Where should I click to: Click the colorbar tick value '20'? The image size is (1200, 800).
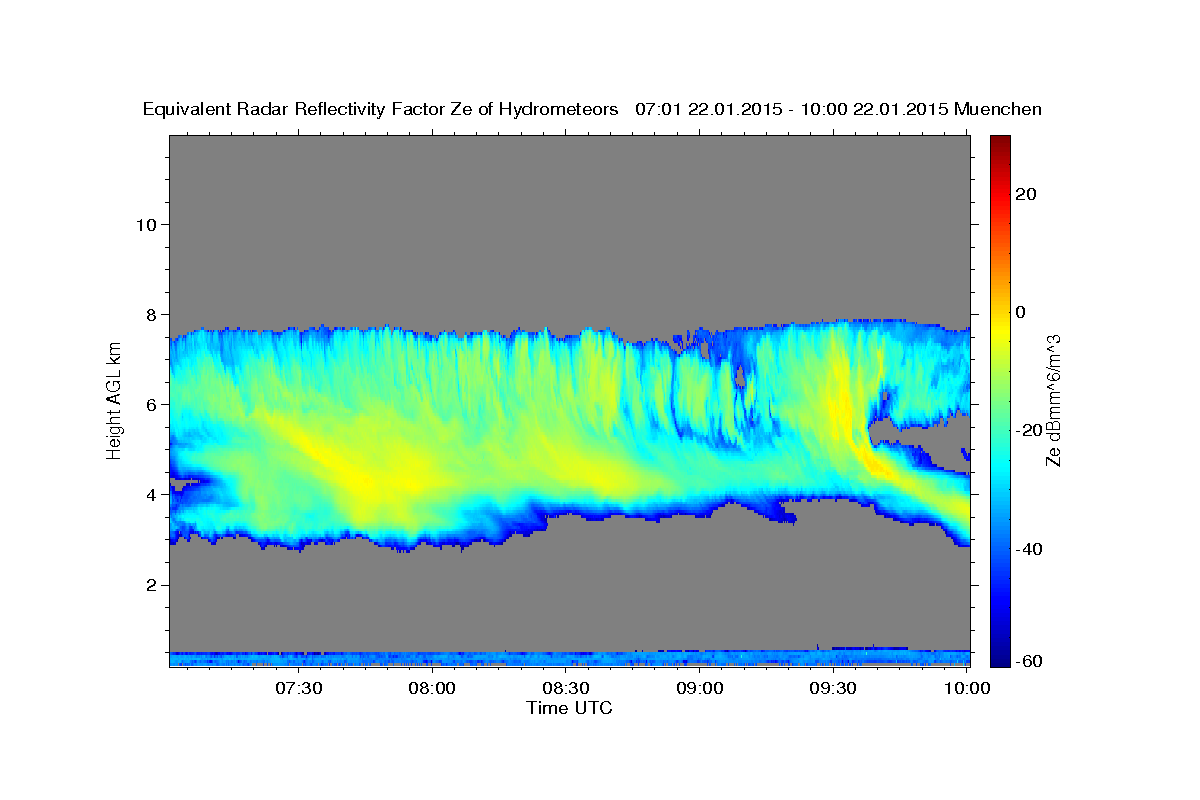coord(1027,194)
